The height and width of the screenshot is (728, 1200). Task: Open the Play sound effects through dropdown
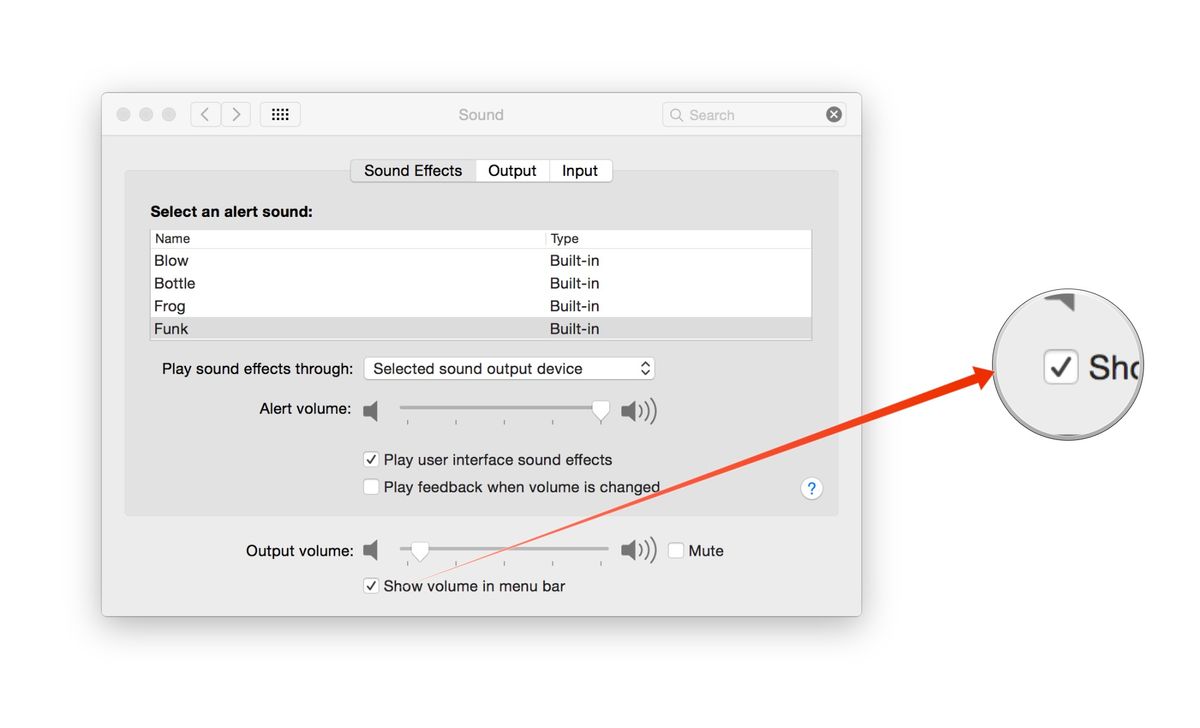pyautogui.click(x=509, y=369)
